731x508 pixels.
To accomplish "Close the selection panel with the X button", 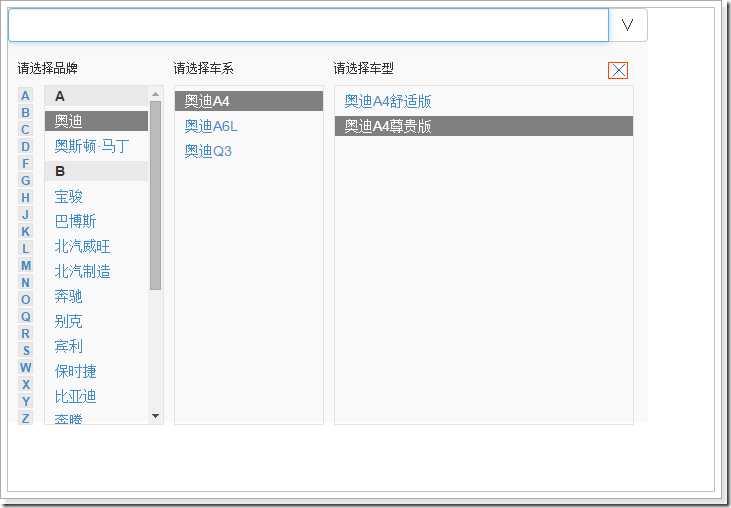I will point(618,70).
